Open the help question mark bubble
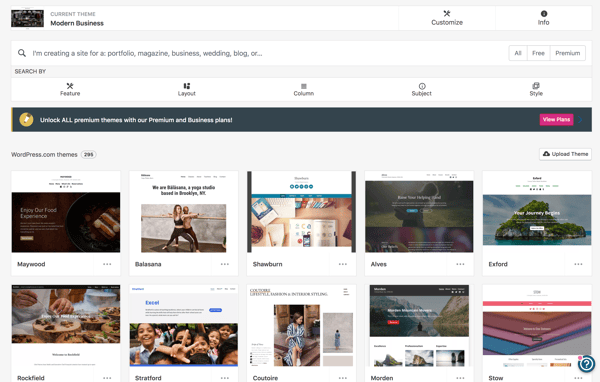Image resolution: width=600 pixels, height=382 pixels. 586,364
